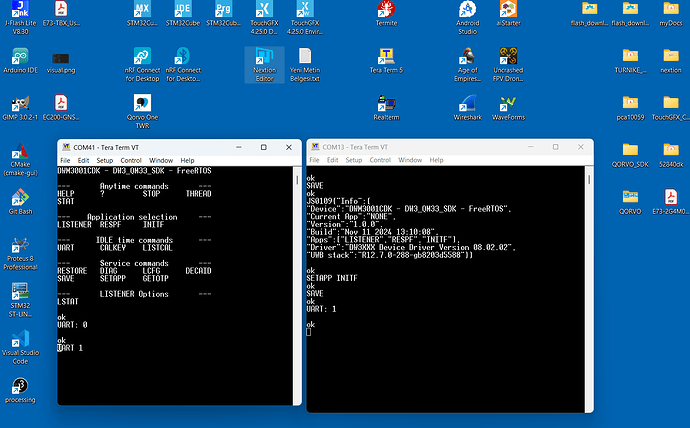Image resolution: width=690 pixels, height=428 pixels.
Task: Launch STM32CubeMX desktop icon
Action: (x=142, y=14)
